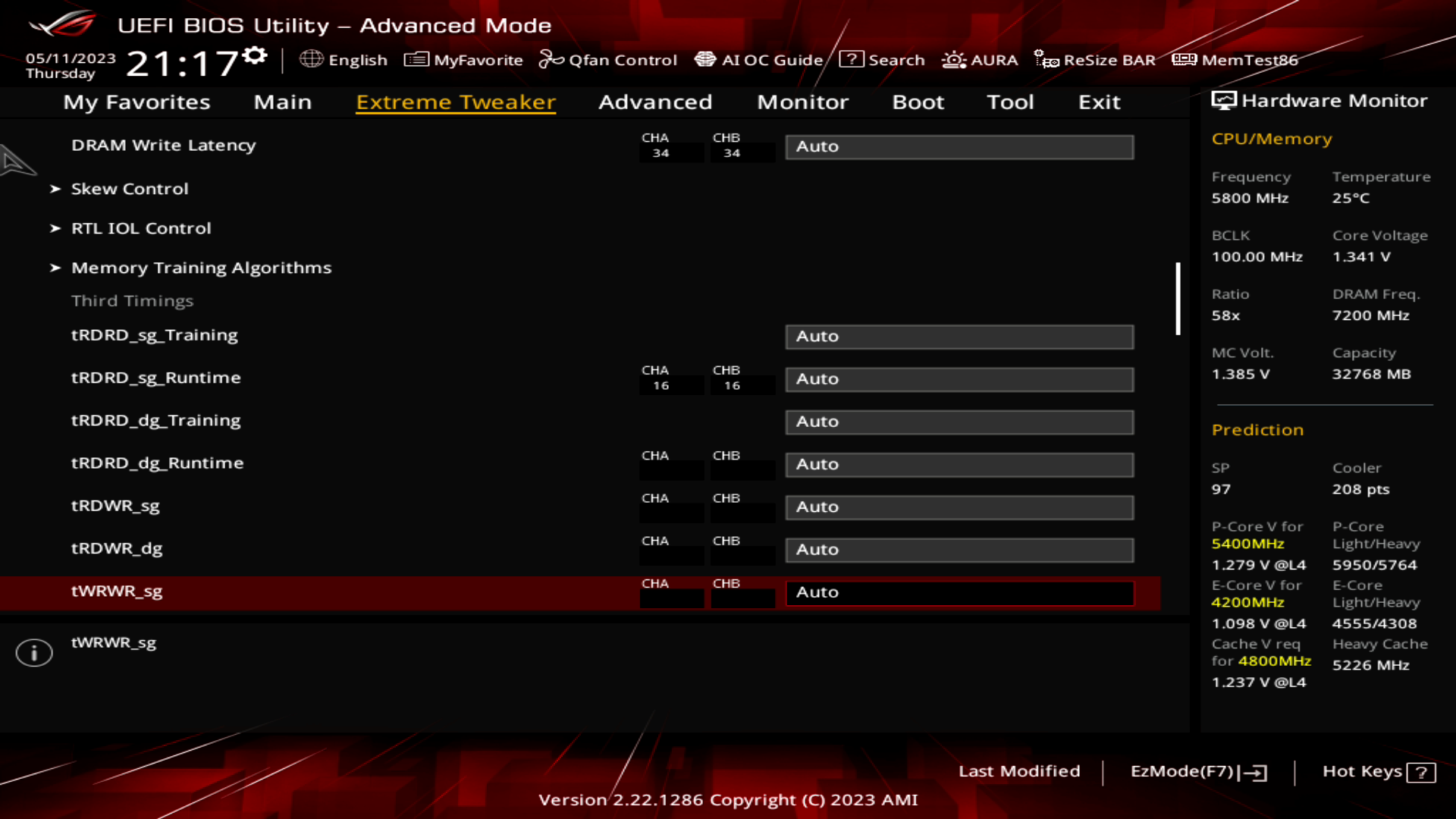This screenshot has height=819, width=1456.
Task: Expand the Memory Training Algorithms section
Action: pos(201,268)
